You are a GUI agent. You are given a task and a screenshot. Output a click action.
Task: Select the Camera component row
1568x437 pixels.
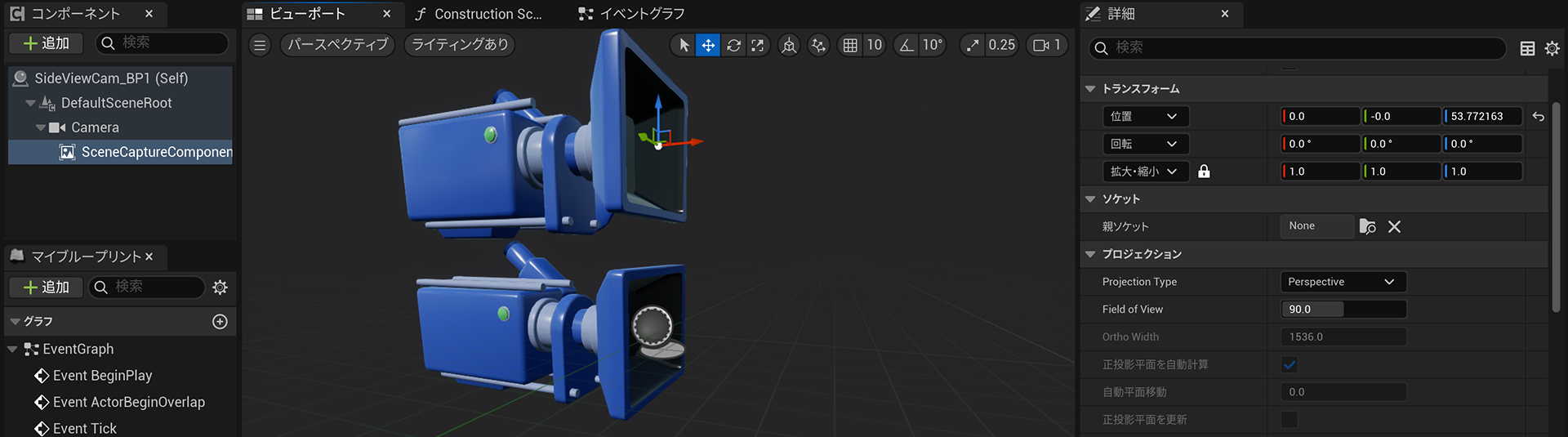pos(120,127)
